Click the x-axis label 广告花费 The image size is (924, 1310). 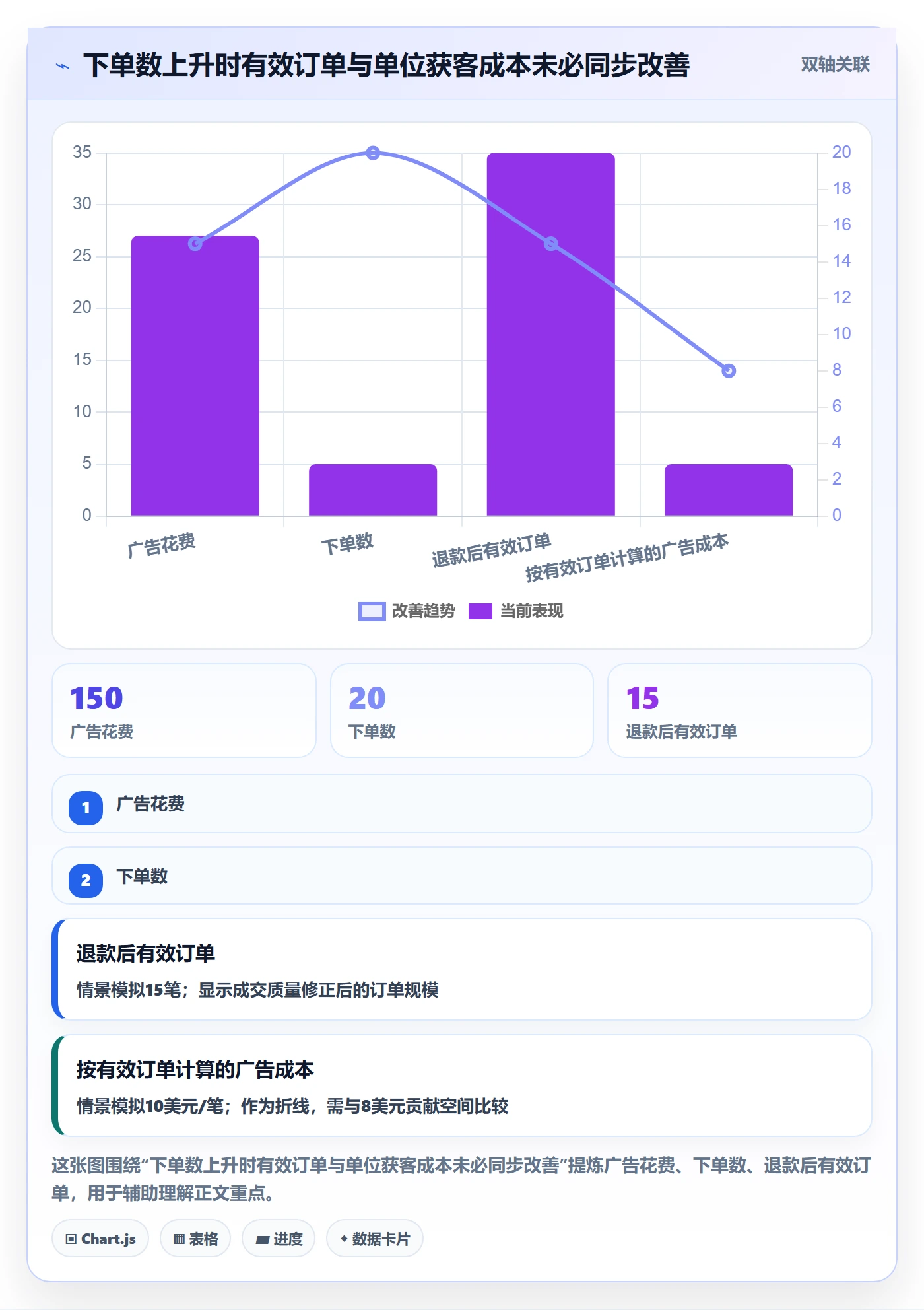tap(162, 545)
